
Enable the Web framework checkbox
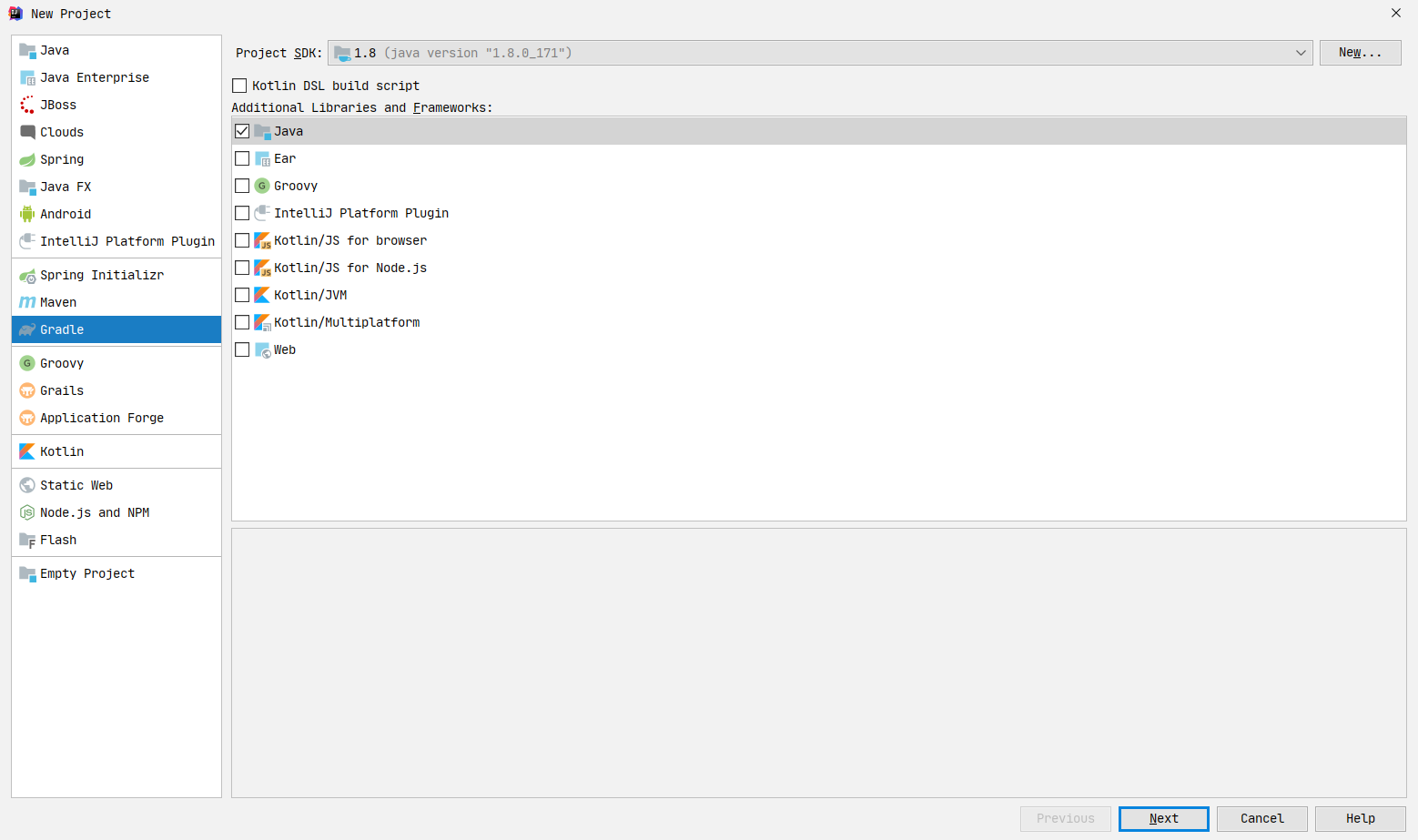[x=242, y=349]
